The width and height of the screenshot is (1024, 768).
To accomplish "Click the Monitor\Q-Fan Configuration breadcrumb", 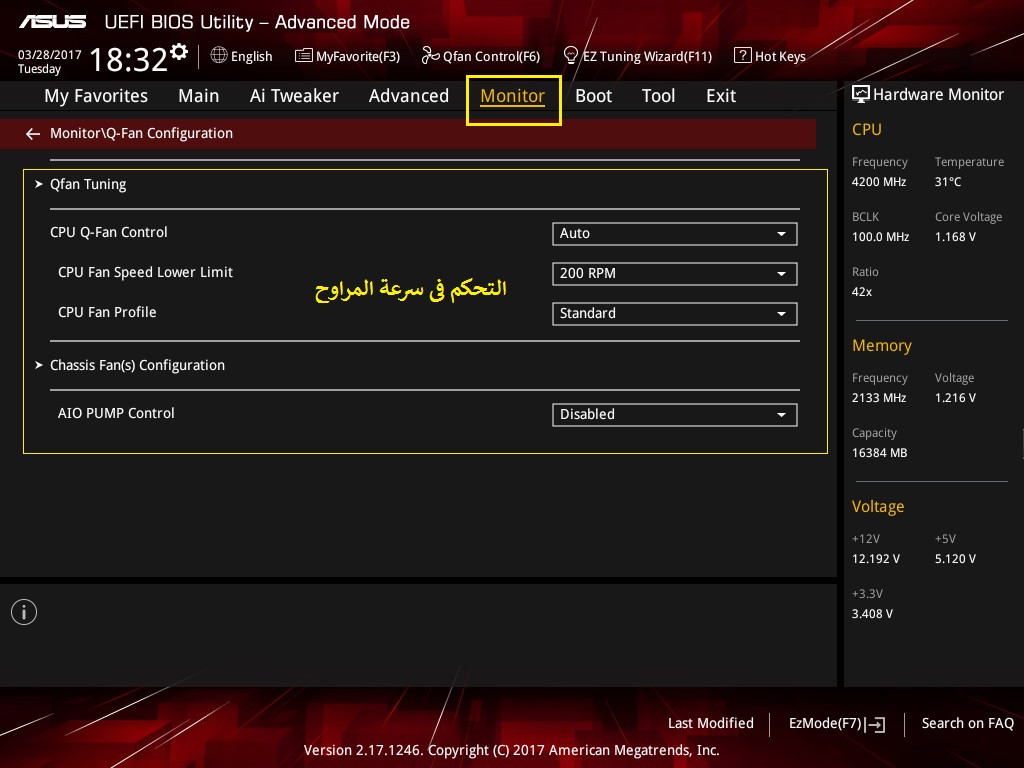I will point(141,133).
